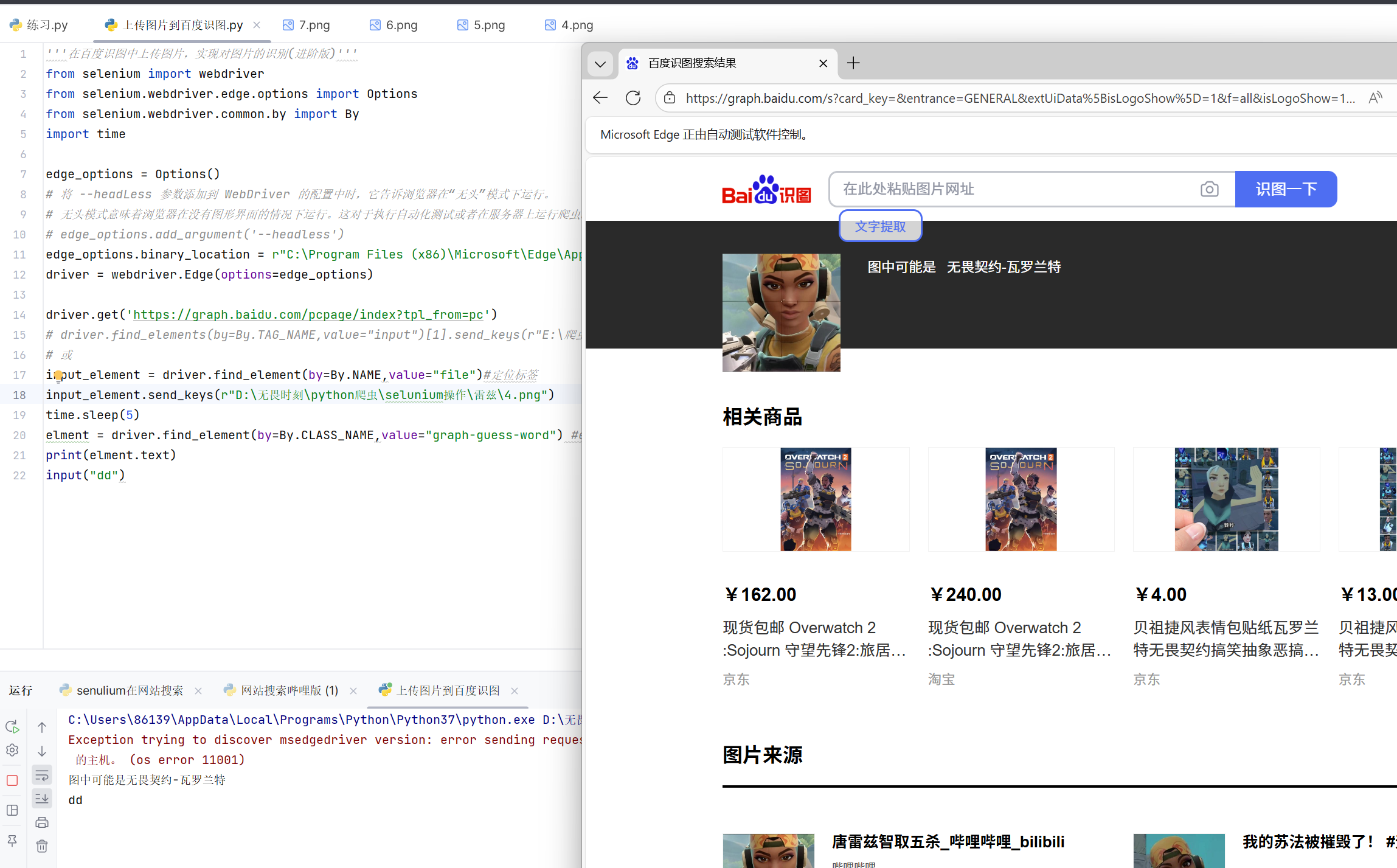This screenshot has height=868, width=1397.
Task: Open the run panel layout settings icon
Action: click(12, 810)
